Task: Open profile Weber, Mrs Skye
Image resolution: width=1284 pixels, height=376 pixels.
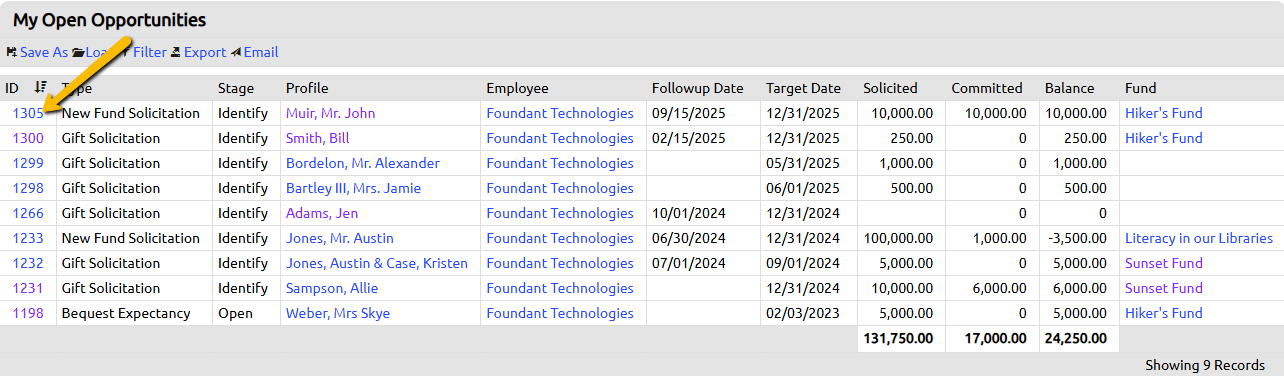Action: (x=337, y=313)
